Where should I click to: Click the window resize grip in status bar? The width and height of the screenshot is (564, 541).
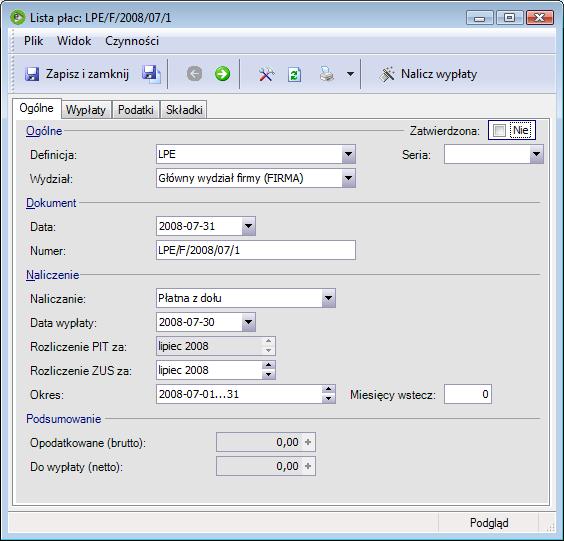pos(550,527)
